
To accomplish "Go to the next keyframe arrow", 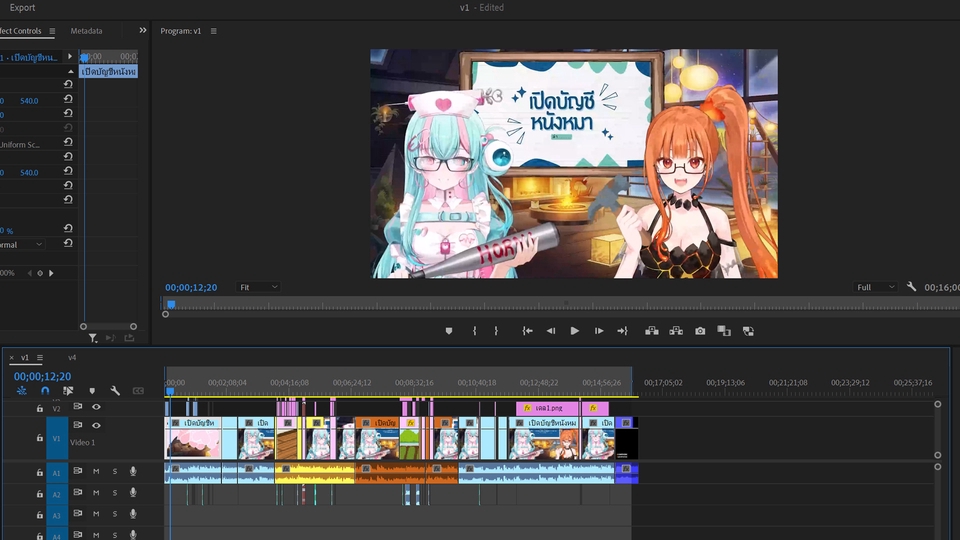I will 51,273.
